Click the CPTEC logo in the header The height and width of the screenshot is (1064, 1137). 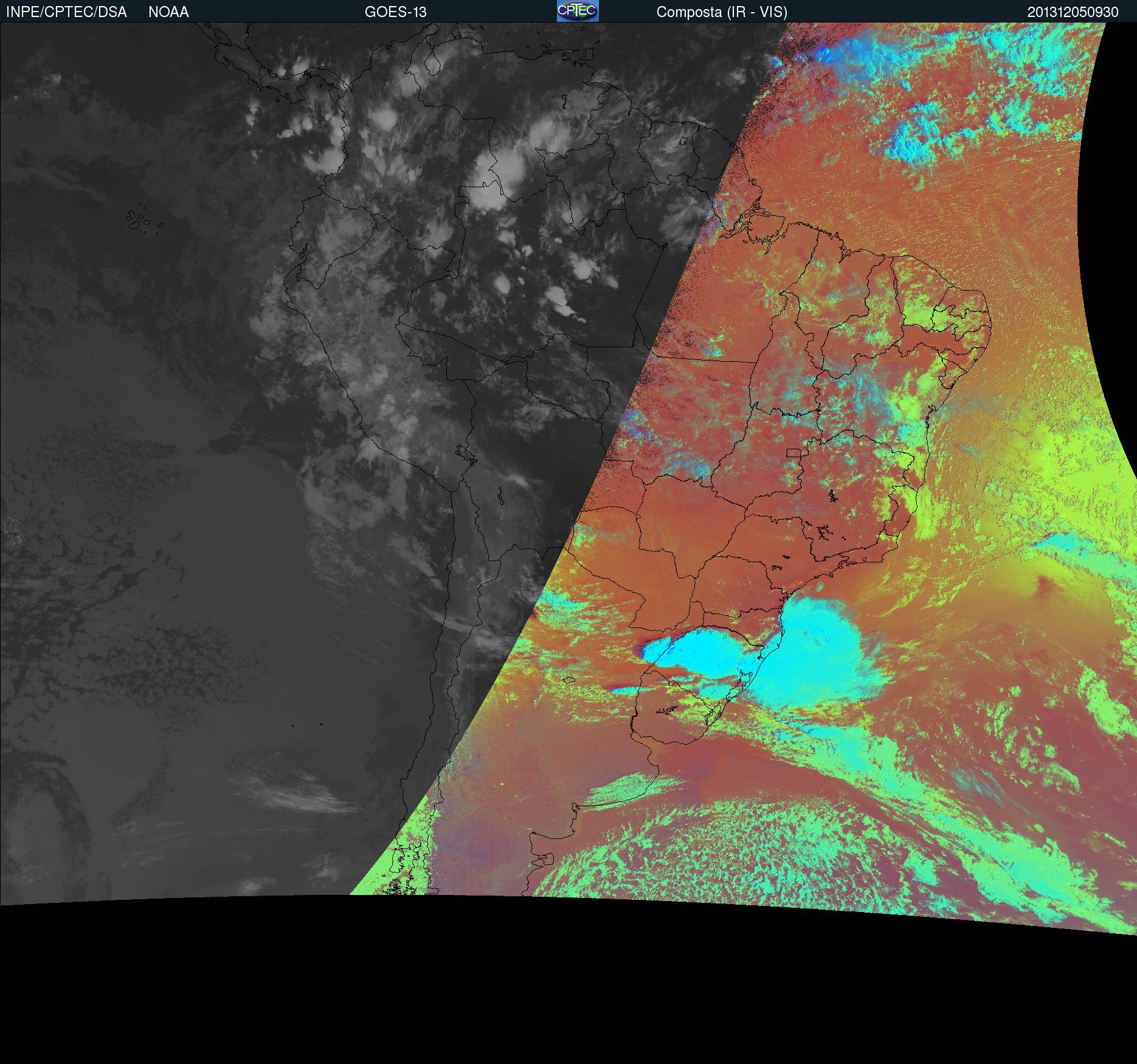(577, 11)
